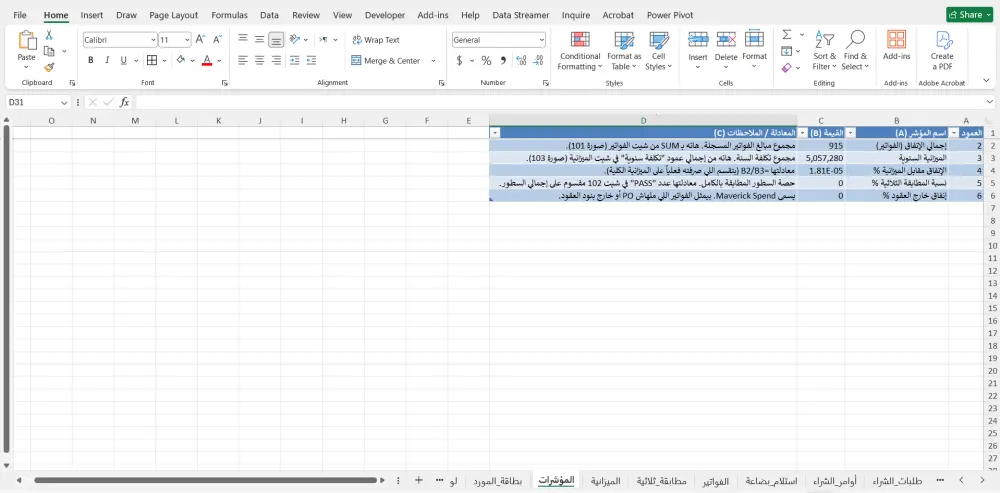Open the Insert ribbon tab

[x=92, y=15]
